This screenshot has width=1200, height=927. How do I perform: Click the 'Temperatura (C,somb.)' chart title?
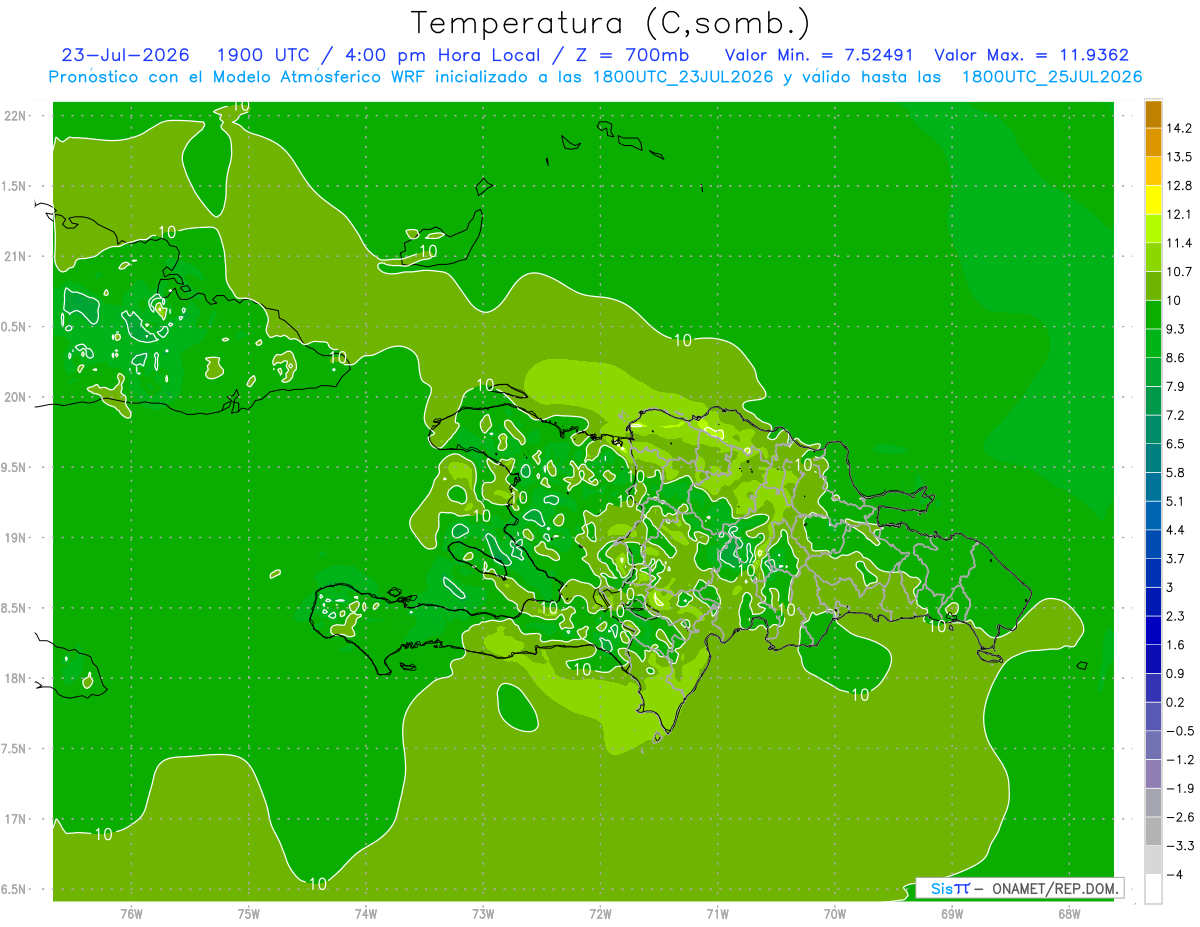[x=610, y=23]
